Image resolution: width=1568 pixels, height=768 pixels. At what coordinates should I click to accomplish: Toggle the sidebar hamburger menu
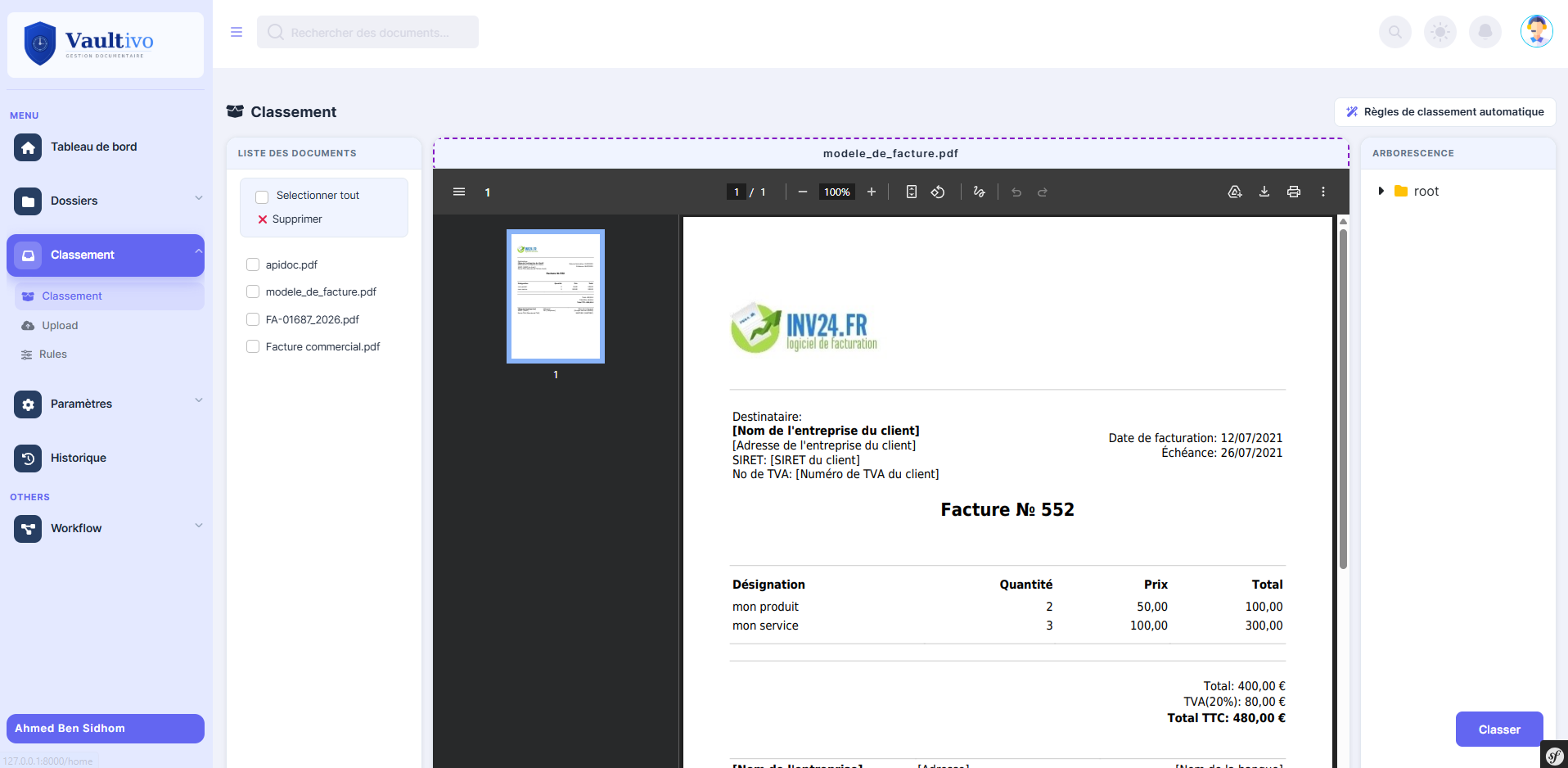(x=237, y=32)
